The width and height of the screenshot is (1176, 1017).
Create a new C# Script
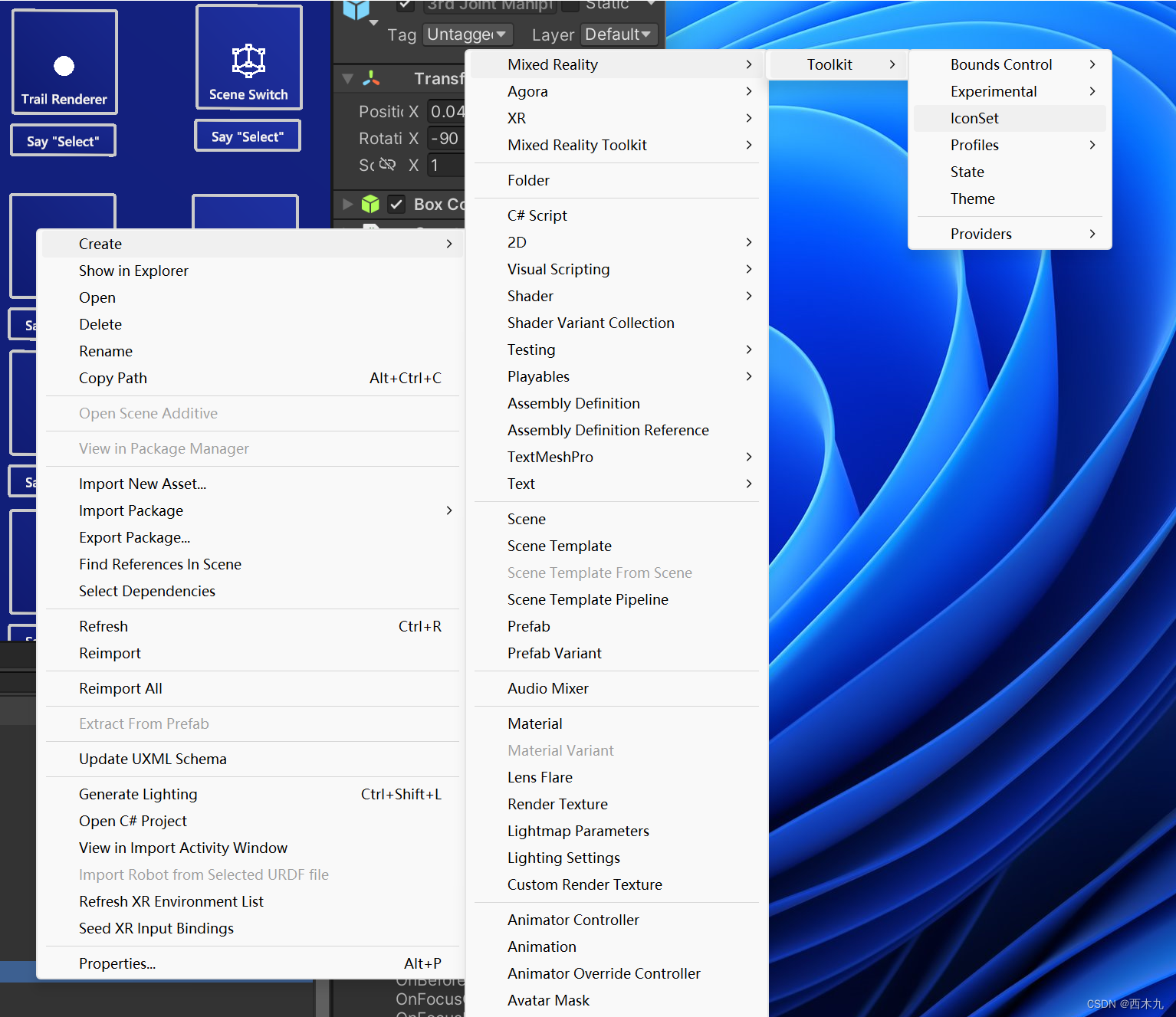[x=617, y=215]
